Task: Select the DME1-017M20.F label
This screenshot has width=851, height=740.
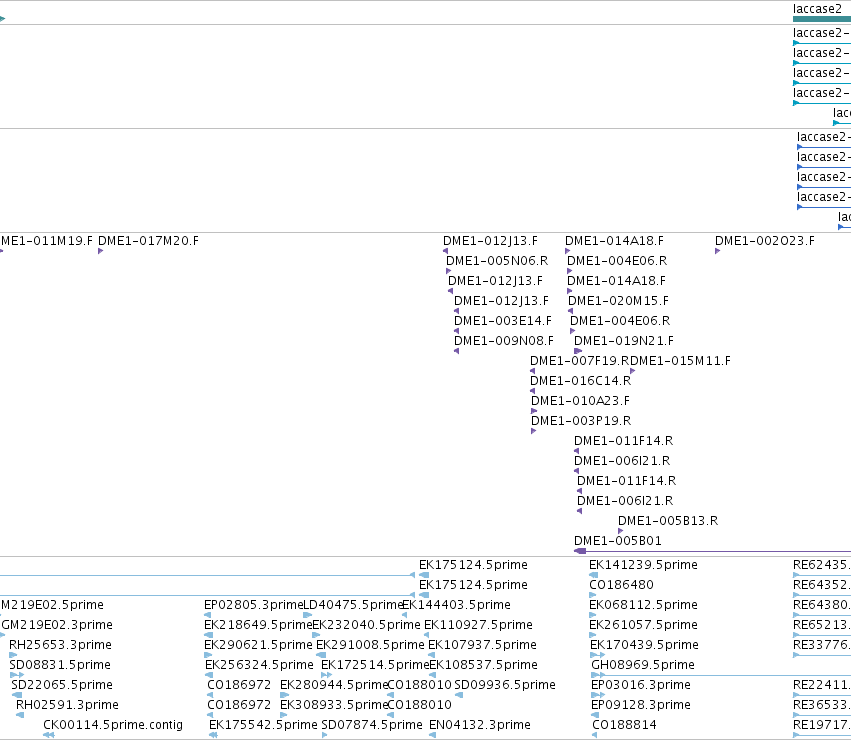Action: tap(148, 241)
